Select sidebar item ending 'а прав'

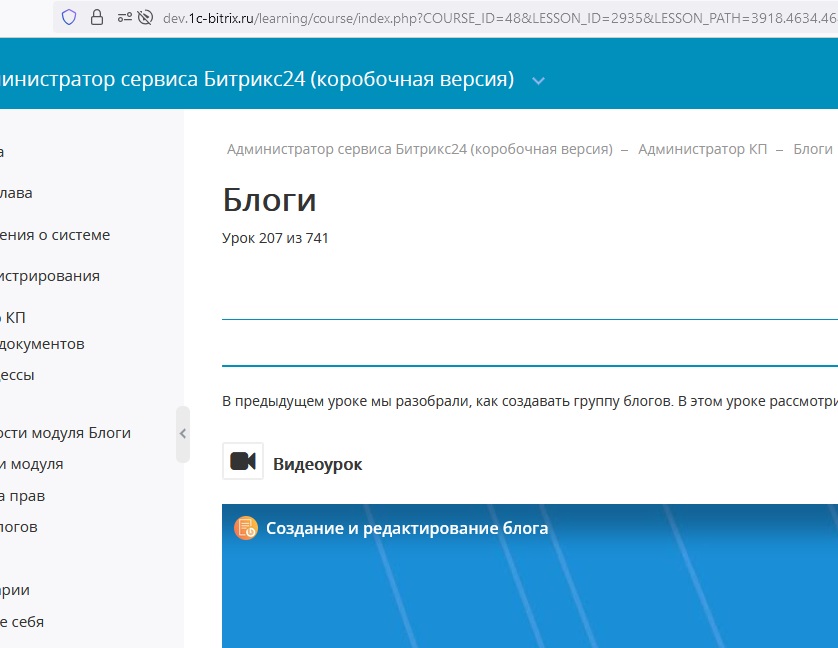point(22,496)
